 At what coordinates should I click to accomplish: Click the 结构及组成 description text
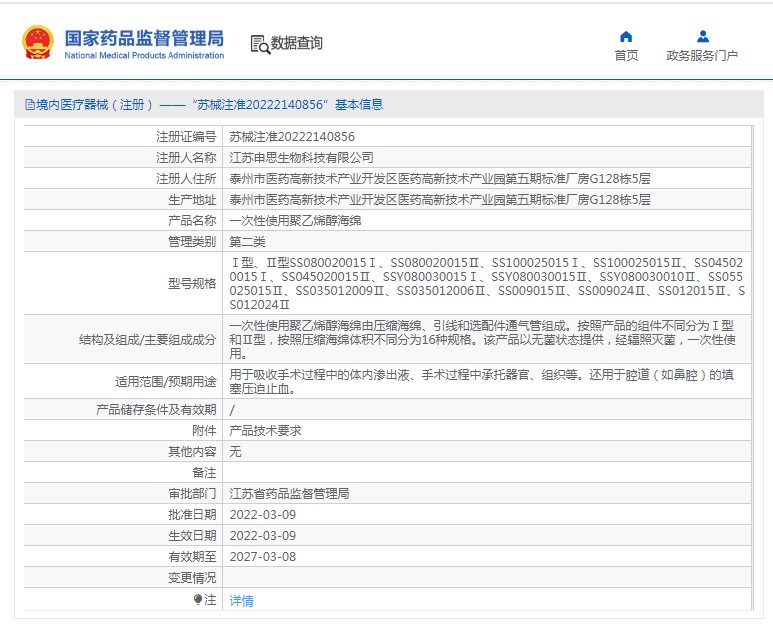click(x=482, y=339)
